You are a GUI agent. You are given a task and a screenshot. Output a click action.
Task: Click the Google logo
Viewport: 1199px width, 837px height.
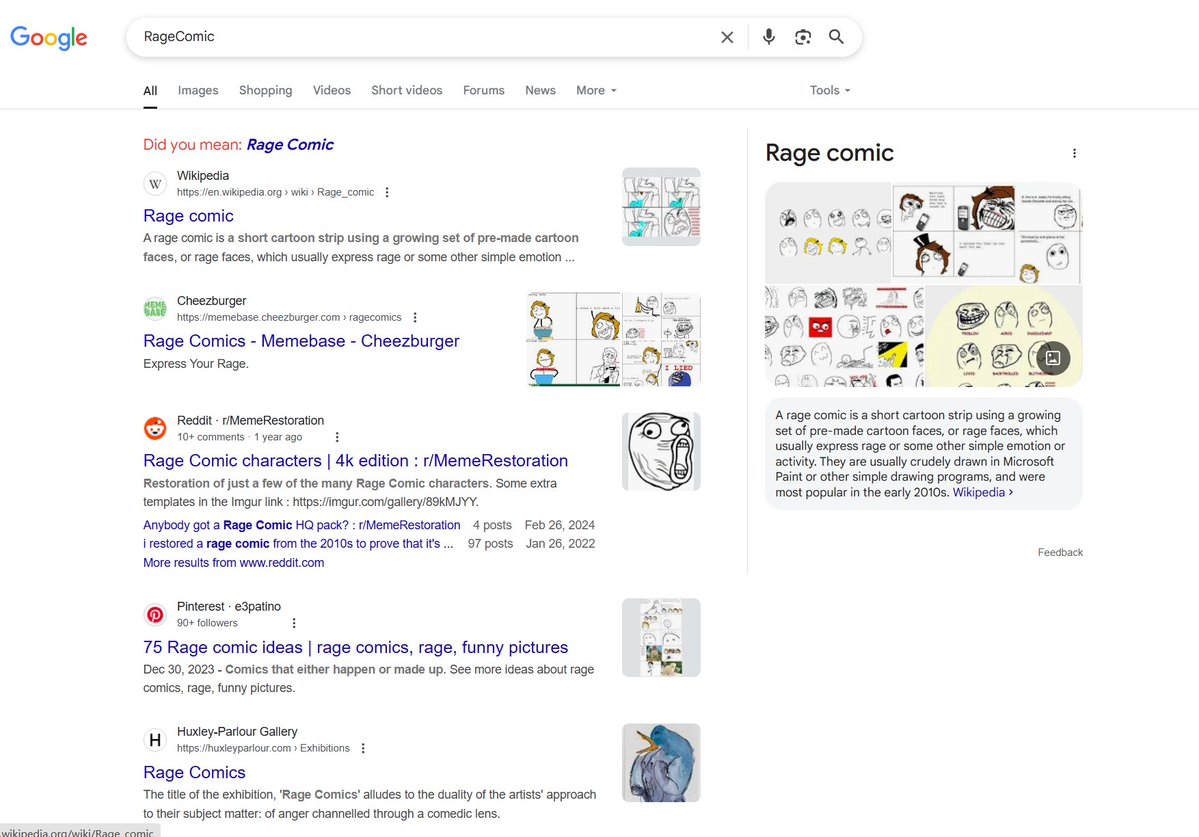(x=49, y=37)
